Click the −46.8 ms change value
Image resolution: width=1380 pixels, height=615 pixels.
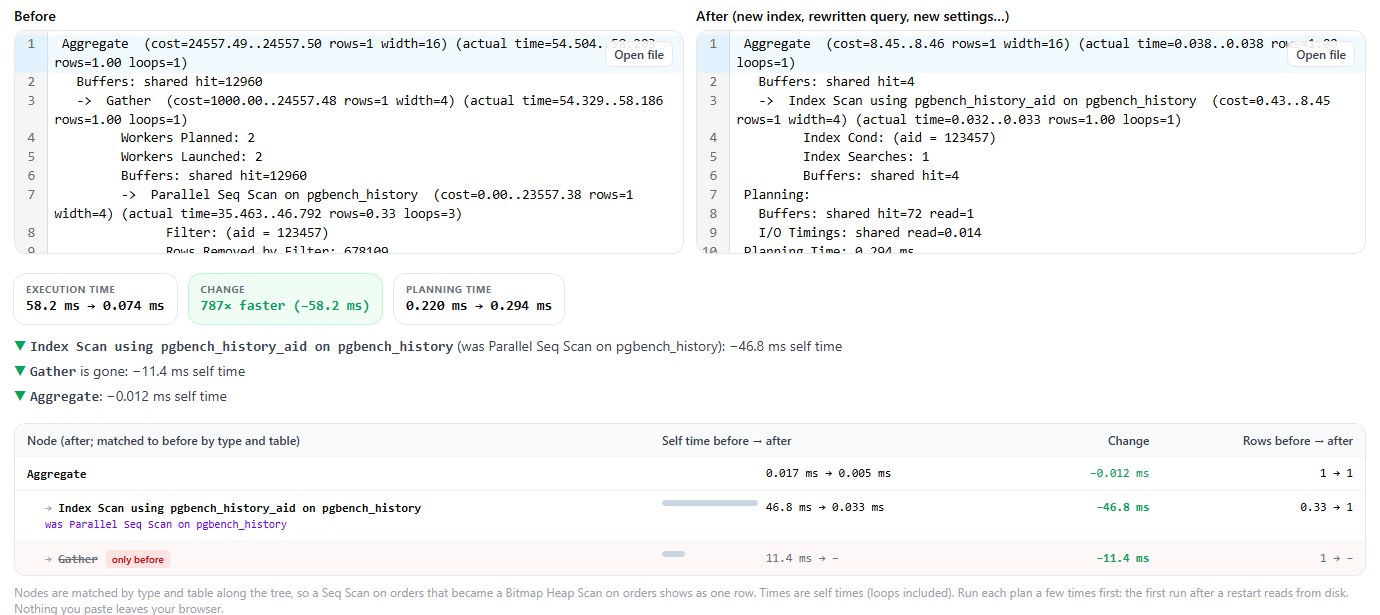tap(1122, 508)
